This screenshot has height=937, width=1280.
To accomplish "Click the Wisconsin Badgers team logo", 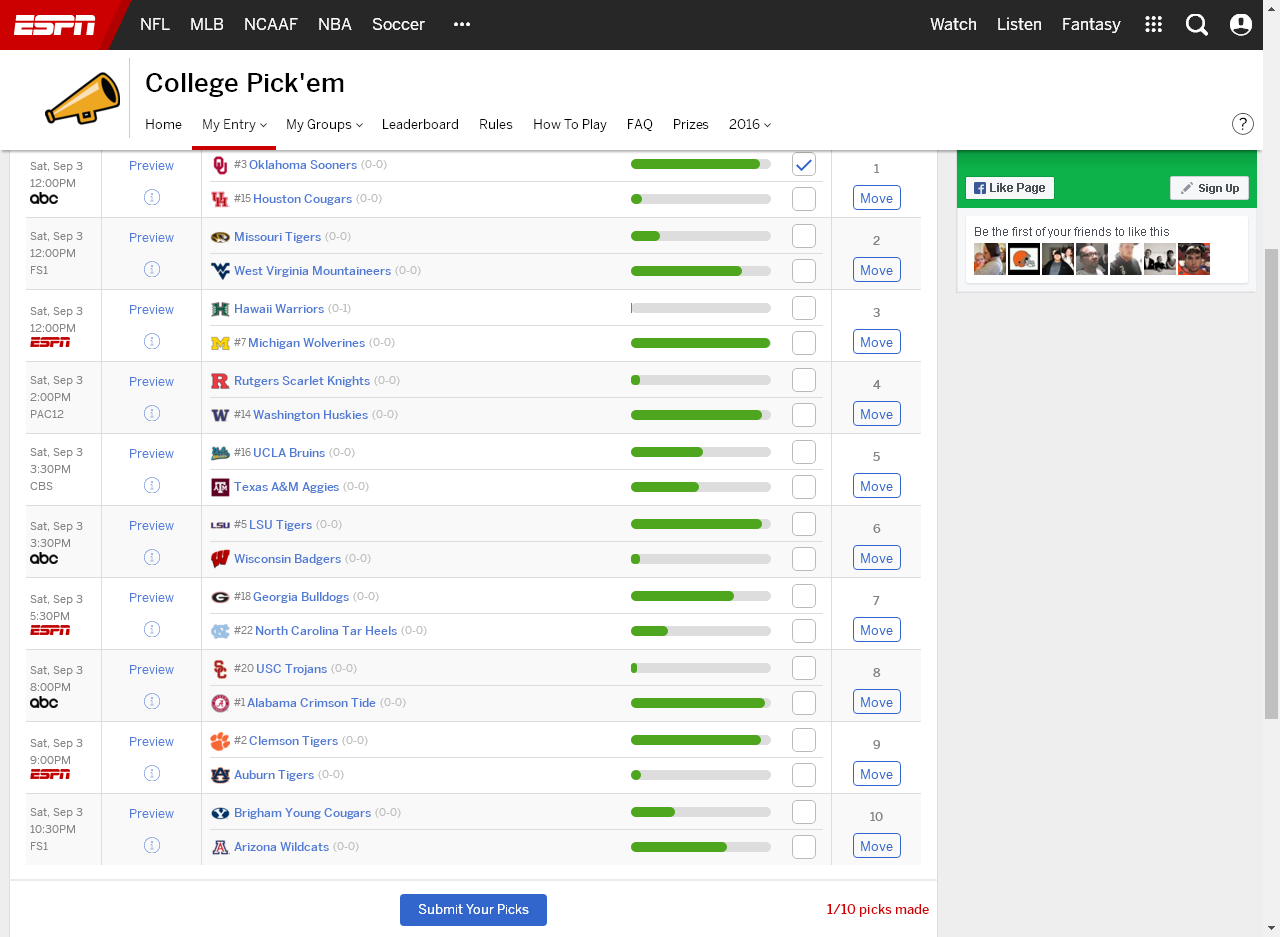I will [x=220, y=559].
